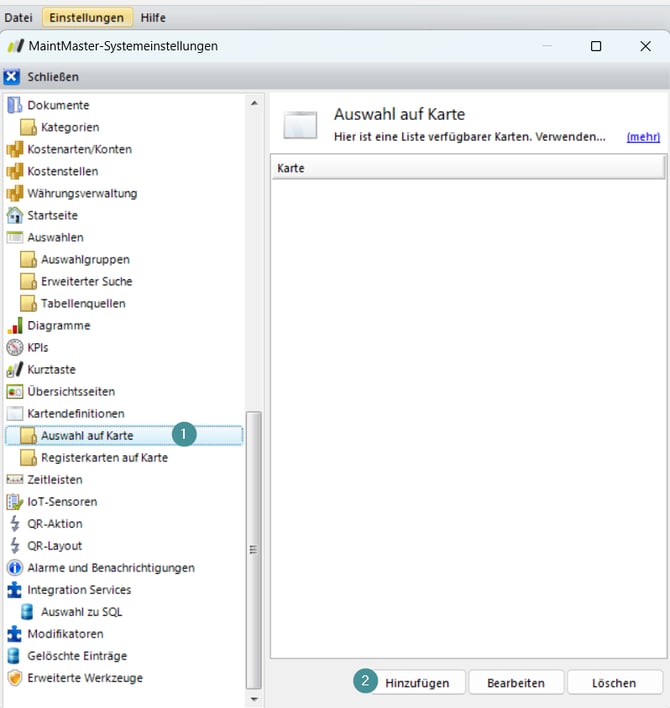
Task: Click the Bearbeiten button
Action: point(515,683)
